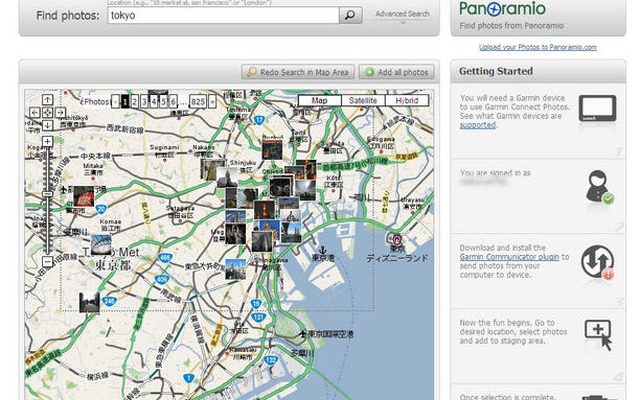
Task: Open Upload your Photos to Panoramio.com link
Action: [538, 47]
